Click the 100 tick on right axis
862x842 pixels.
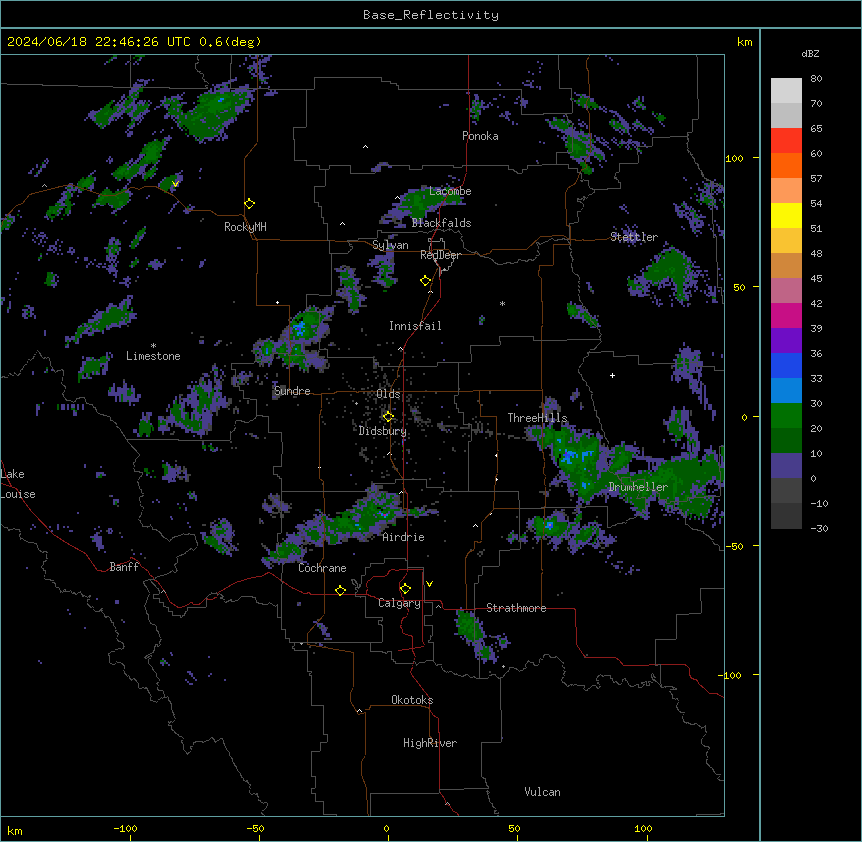[x=734, y=158]
